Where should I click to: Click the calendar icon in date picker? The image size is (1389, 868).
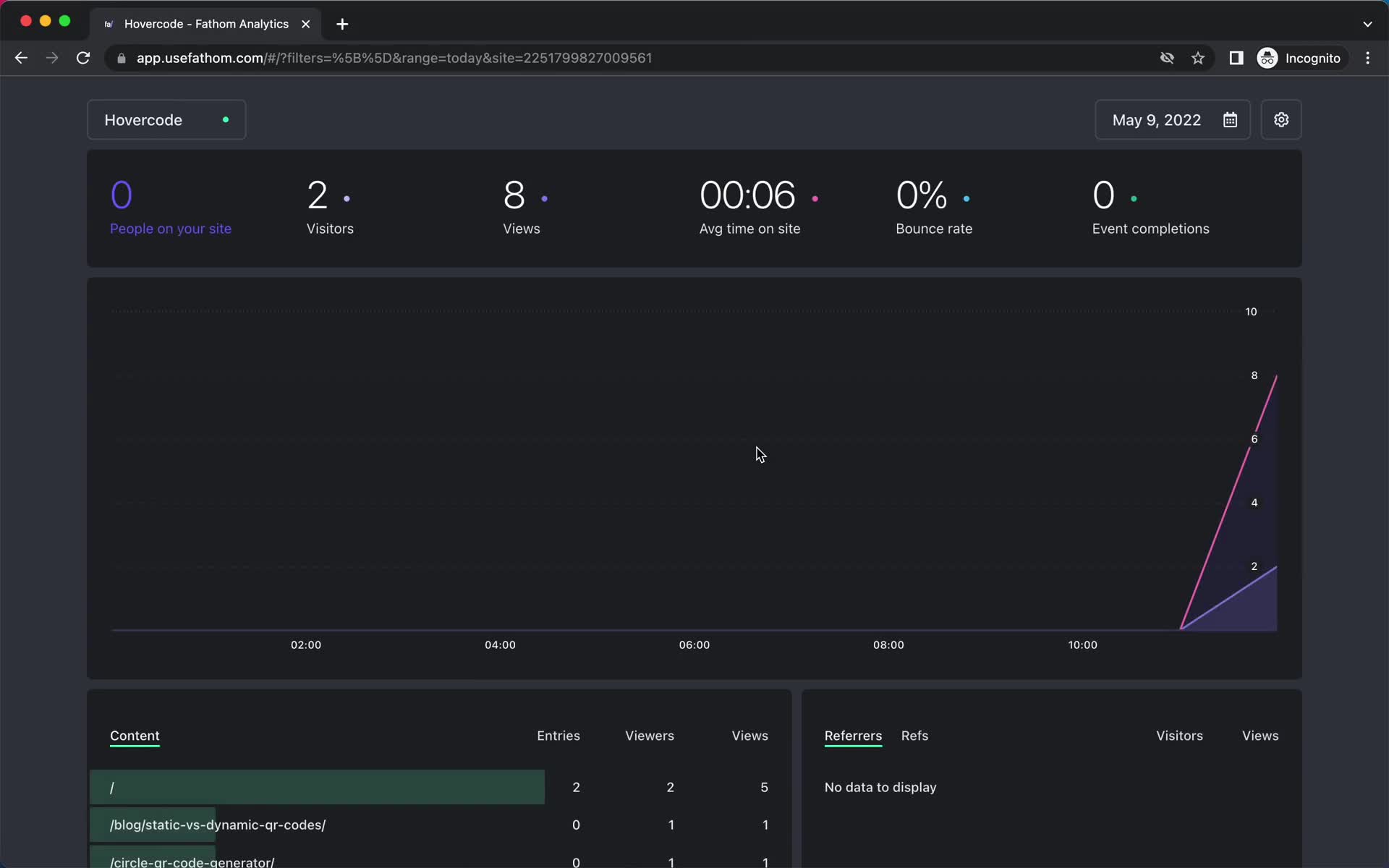1230,120
